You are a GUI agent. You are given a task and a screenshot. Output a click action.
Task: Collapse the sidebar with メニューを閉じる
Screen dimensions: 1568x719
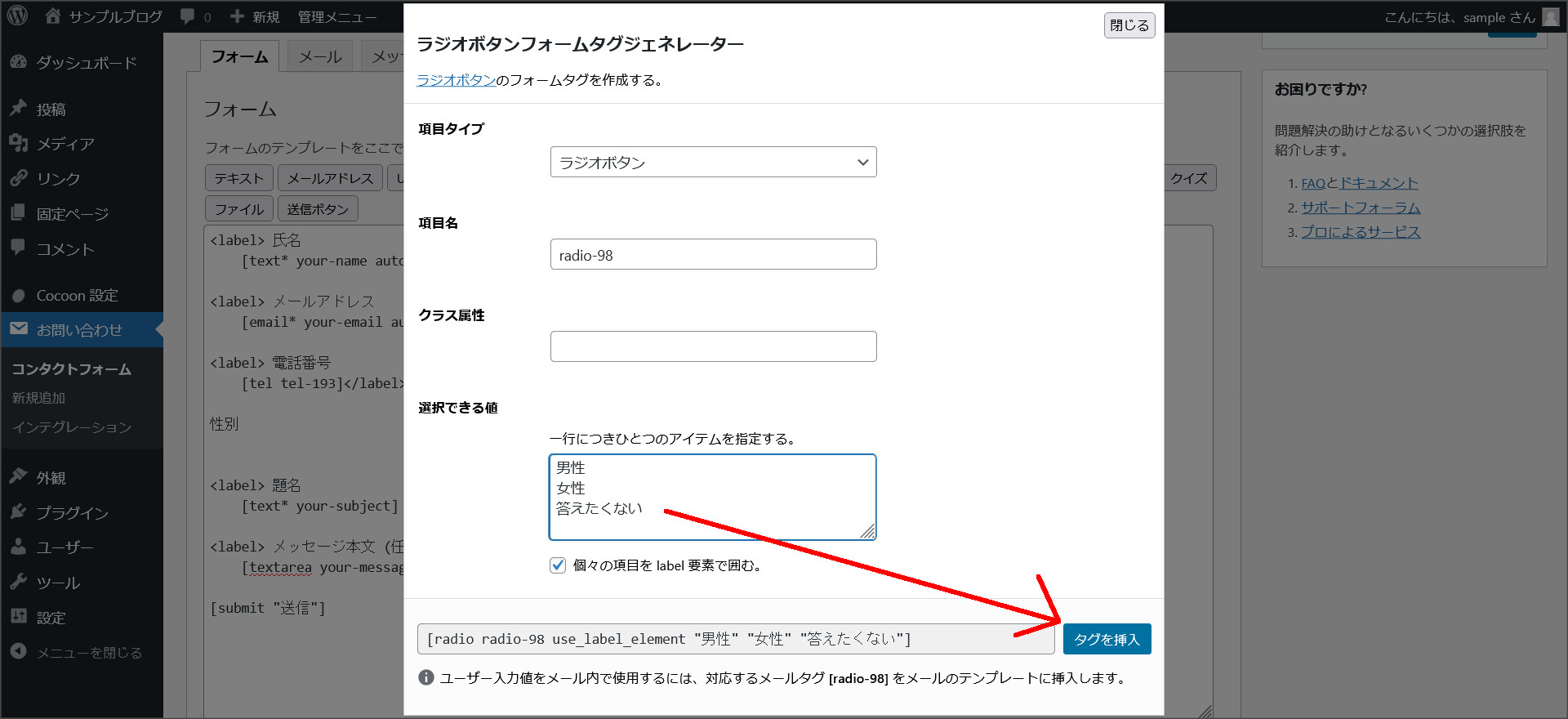[88, 652]
